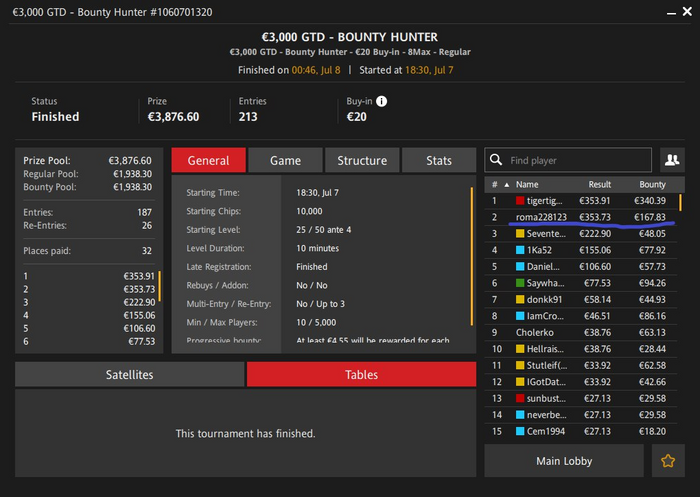The width and height of the screenshot is (700, 497).
Task: Add tournament to favorites star icon
Action: click(668, 460)
